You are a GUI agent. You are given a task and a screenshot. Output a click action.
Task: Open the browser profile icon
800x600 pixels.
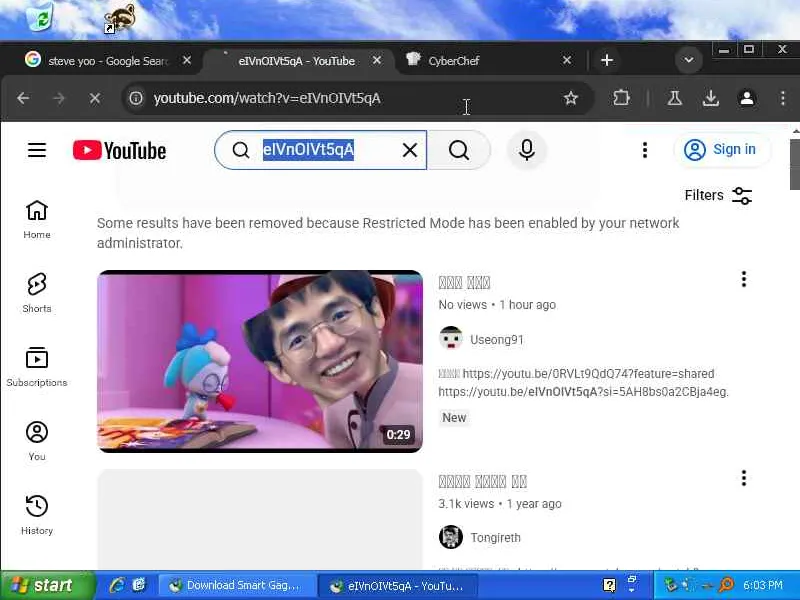pyautogui.click(x=747, y=98)
